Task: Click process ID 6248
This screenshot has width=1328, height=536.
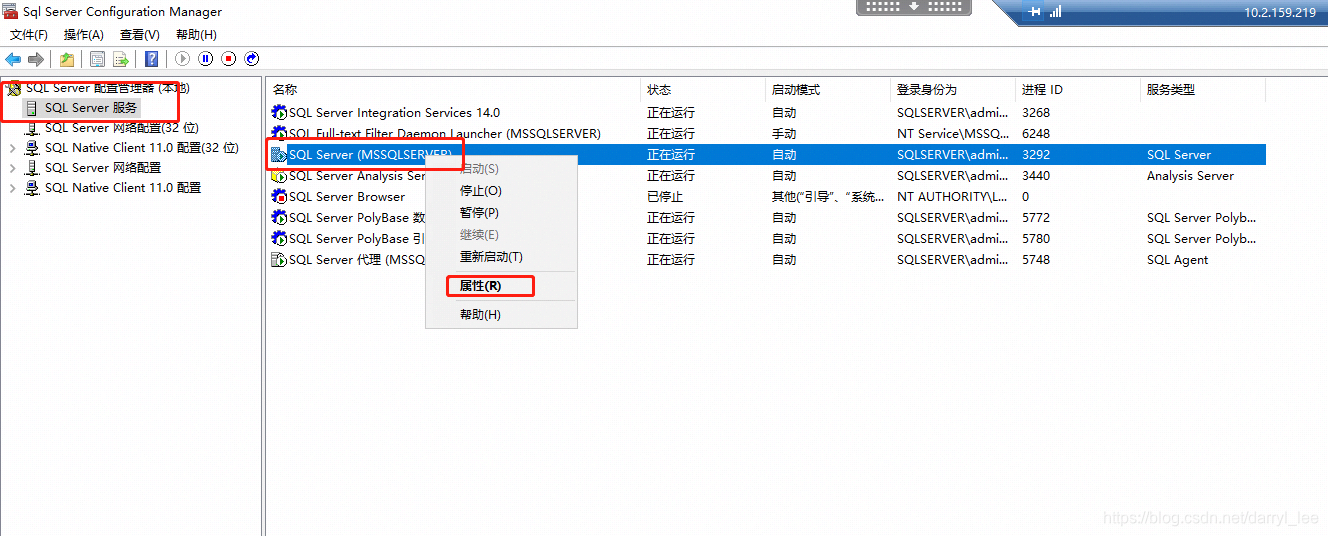Action: pos(1037,134)
